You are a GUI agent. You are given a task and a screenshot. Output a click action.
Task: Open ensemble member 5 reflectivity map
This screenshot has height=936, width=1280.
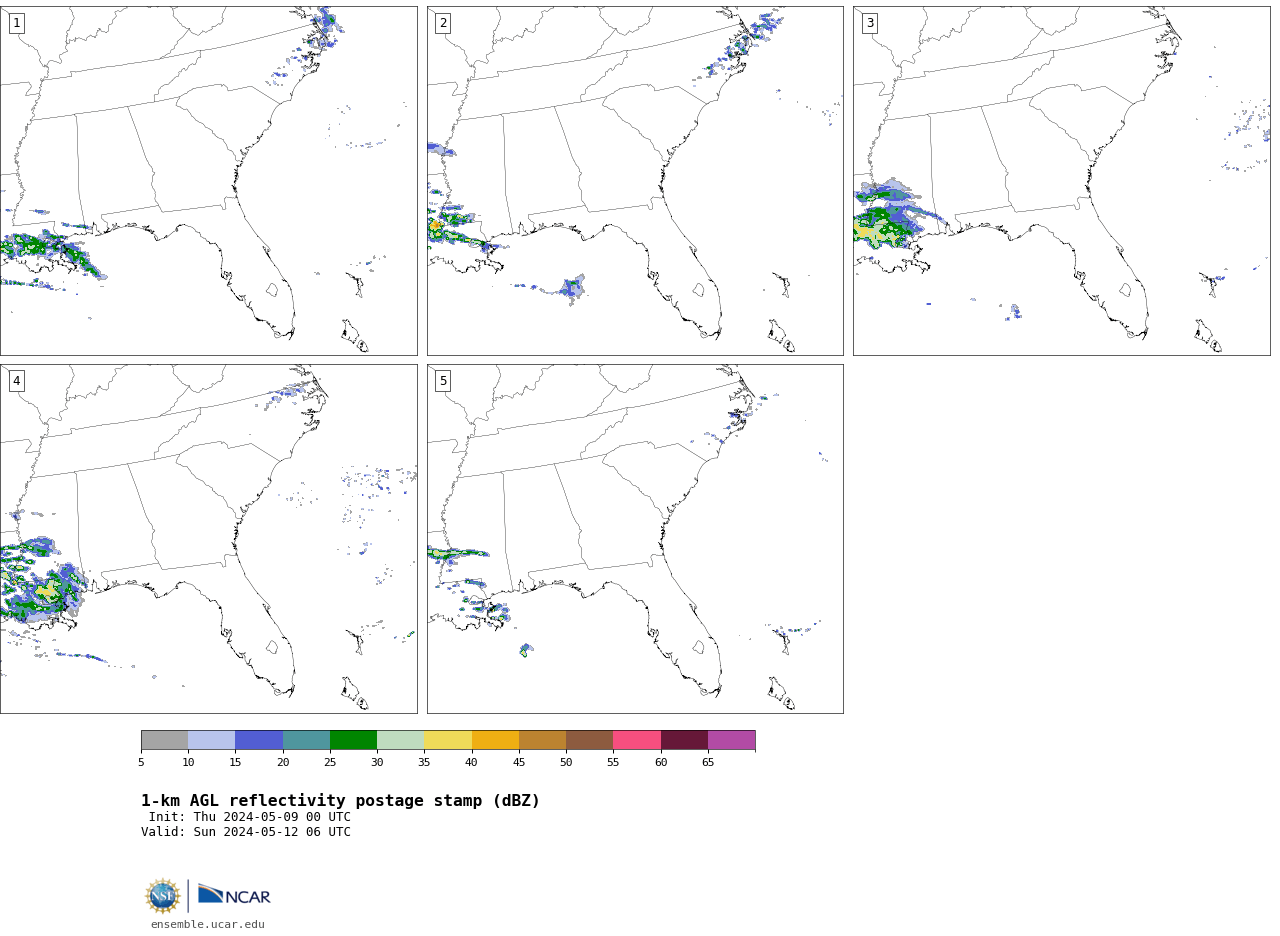click(635, 539)
